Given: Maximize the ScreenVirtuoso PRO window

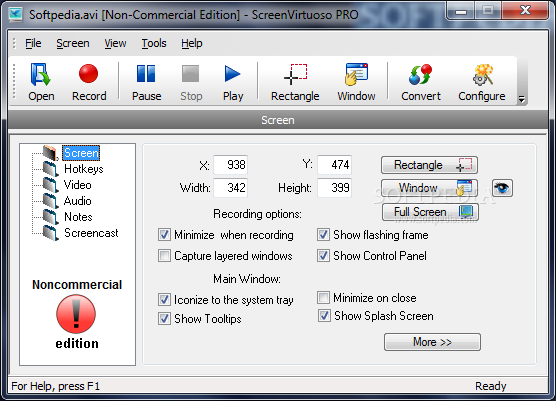Looking at the screenshot, I should [488, 11].
